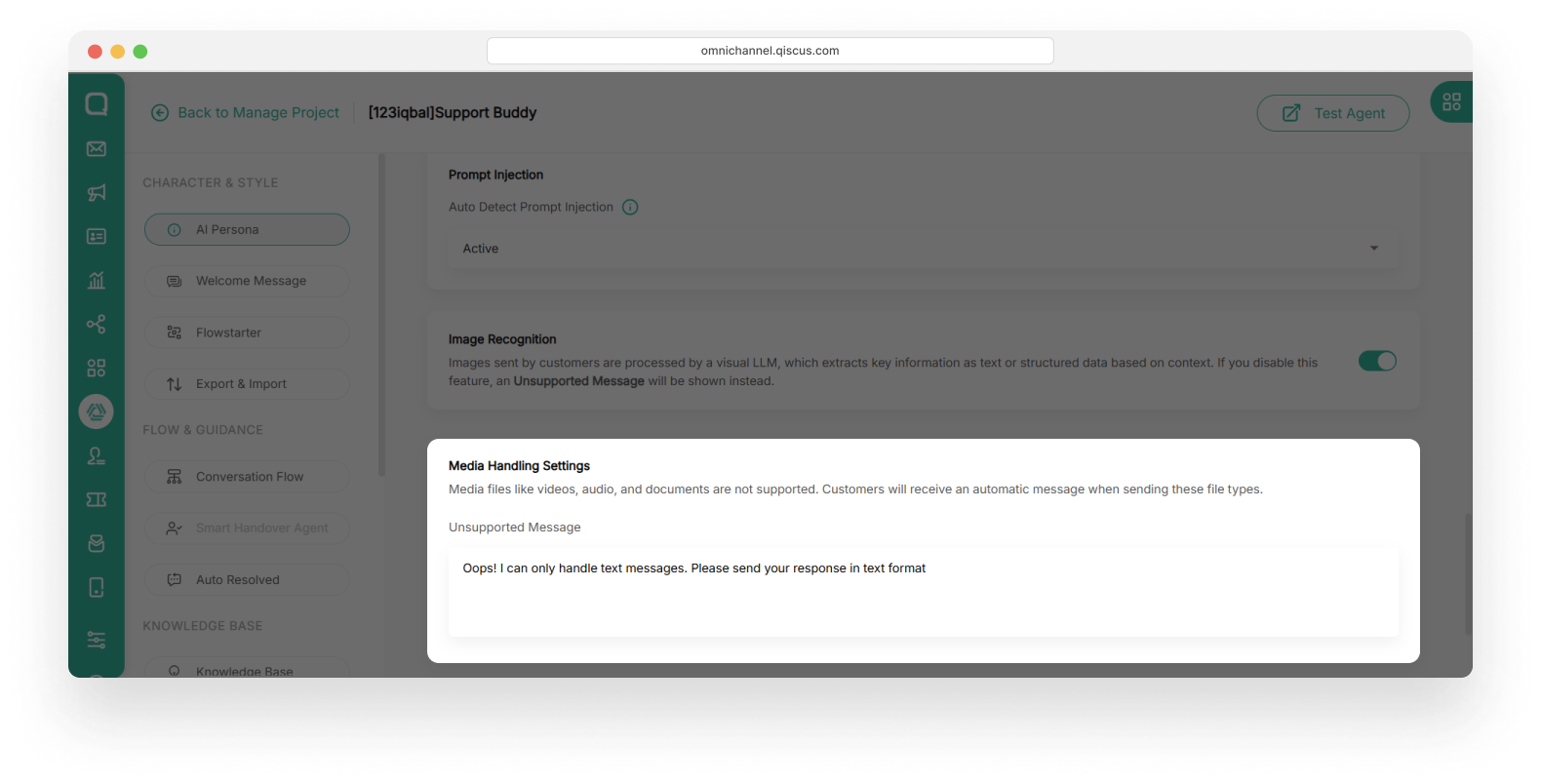Image resolution: width=1541 pixels, height=784 pixels.
Task: Click the "KNOWLEDGE BASE" section label
Action: 203,626
